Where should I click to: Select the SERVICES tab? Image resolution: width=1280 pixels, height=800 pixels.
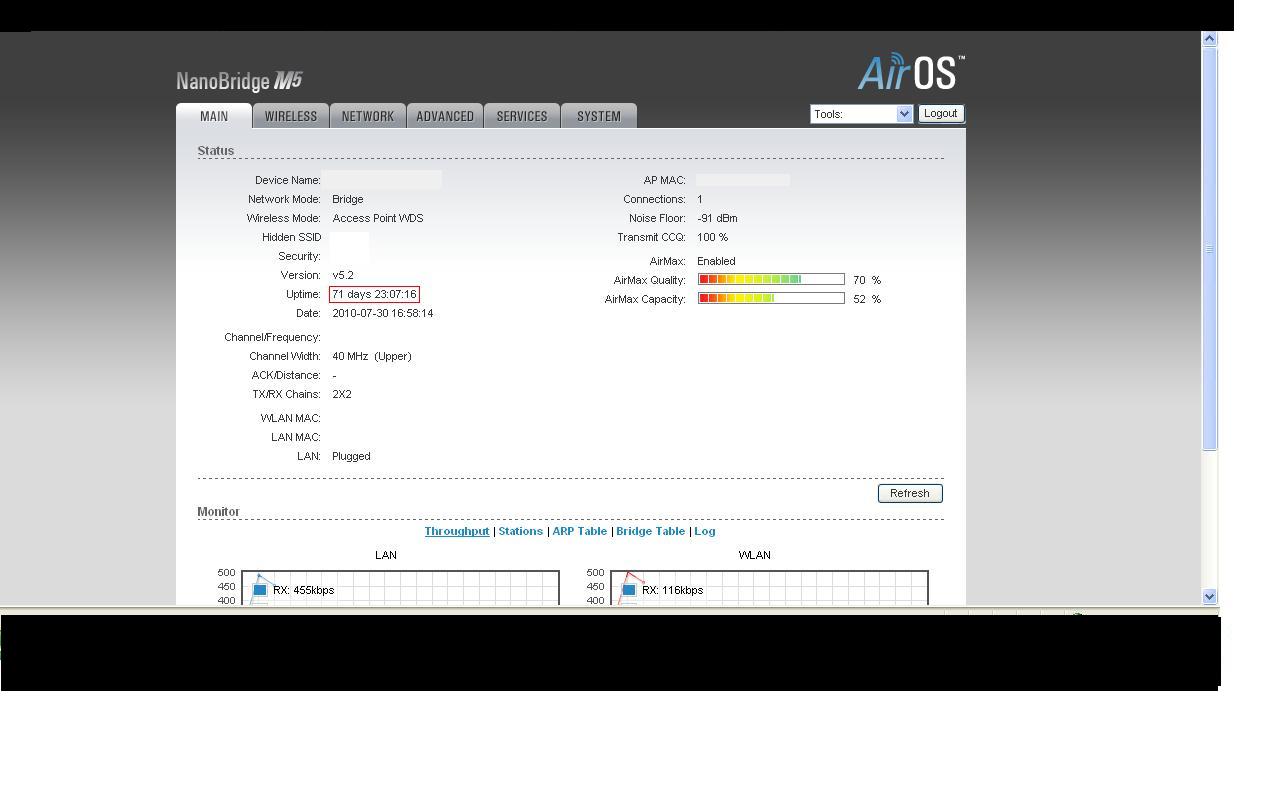pyautogui.click(x=522, y=116)
